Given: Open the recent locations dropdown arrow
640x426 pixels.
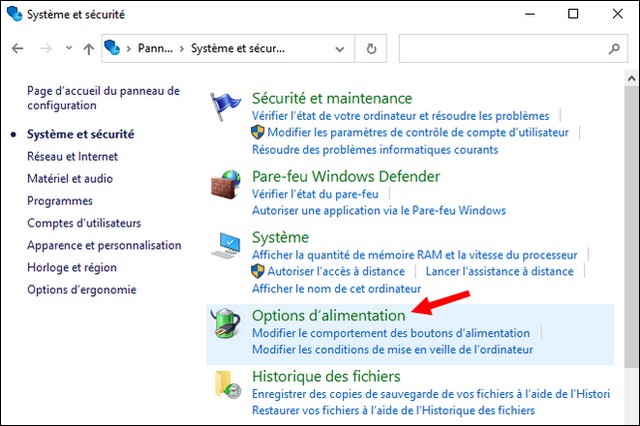Looking at the screenshot, I should click(x=69, y=48).
